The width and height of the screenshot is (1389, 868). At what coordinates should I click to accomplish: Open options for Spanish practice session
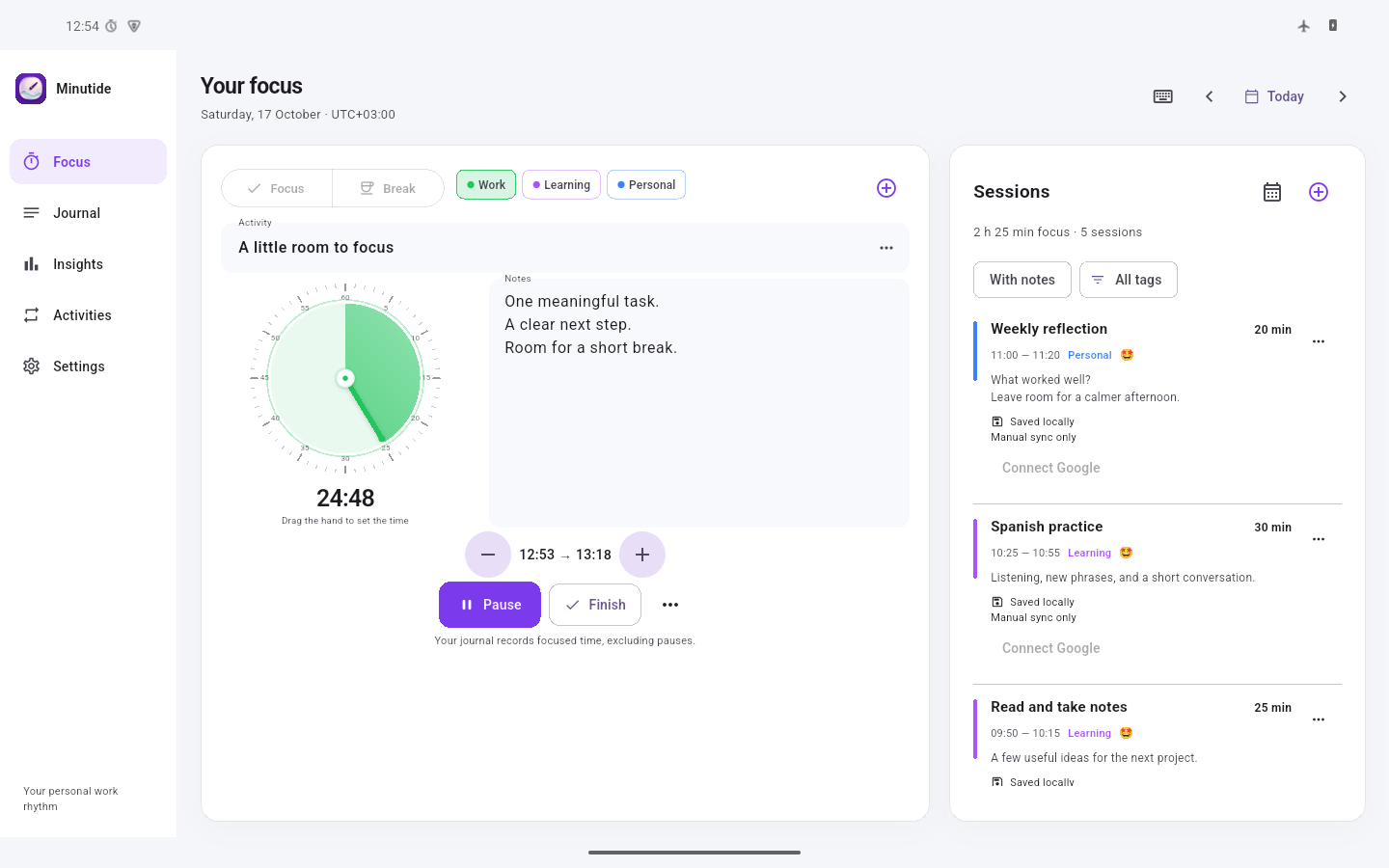1319,539
